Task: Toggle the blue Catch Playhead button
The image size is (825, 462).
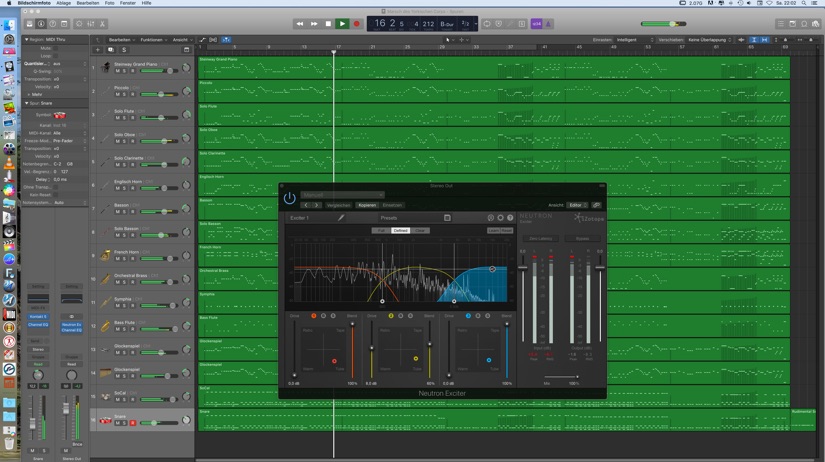Action: click(226, 39)
